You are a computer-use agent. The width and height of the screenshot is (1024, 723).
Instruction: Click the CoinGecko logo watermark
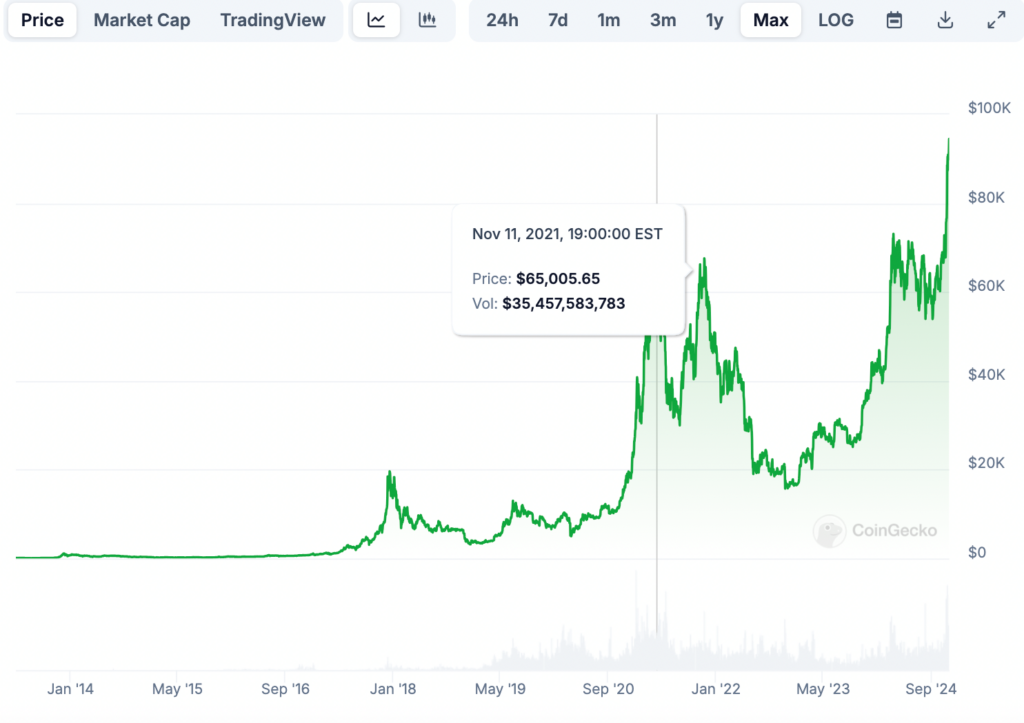876,531
